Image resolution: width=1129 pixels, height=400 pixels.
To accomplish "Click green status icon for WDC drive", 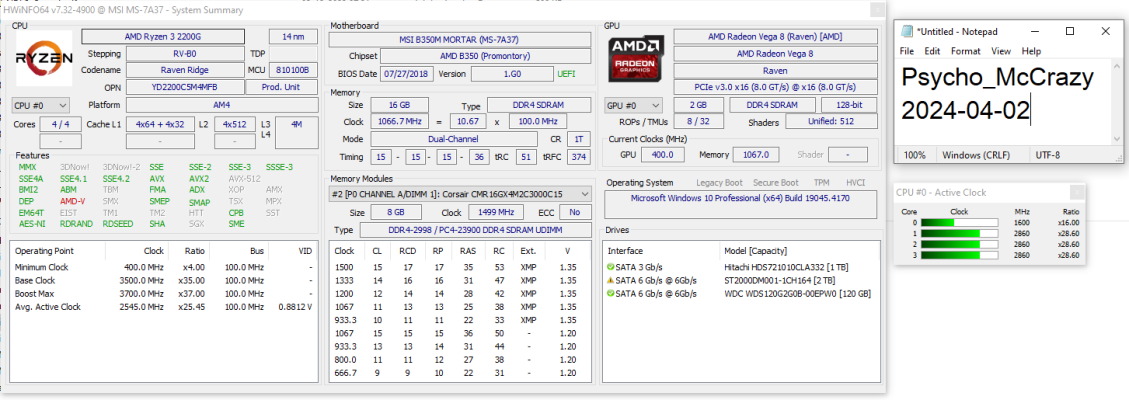I will tap(611, 294).
